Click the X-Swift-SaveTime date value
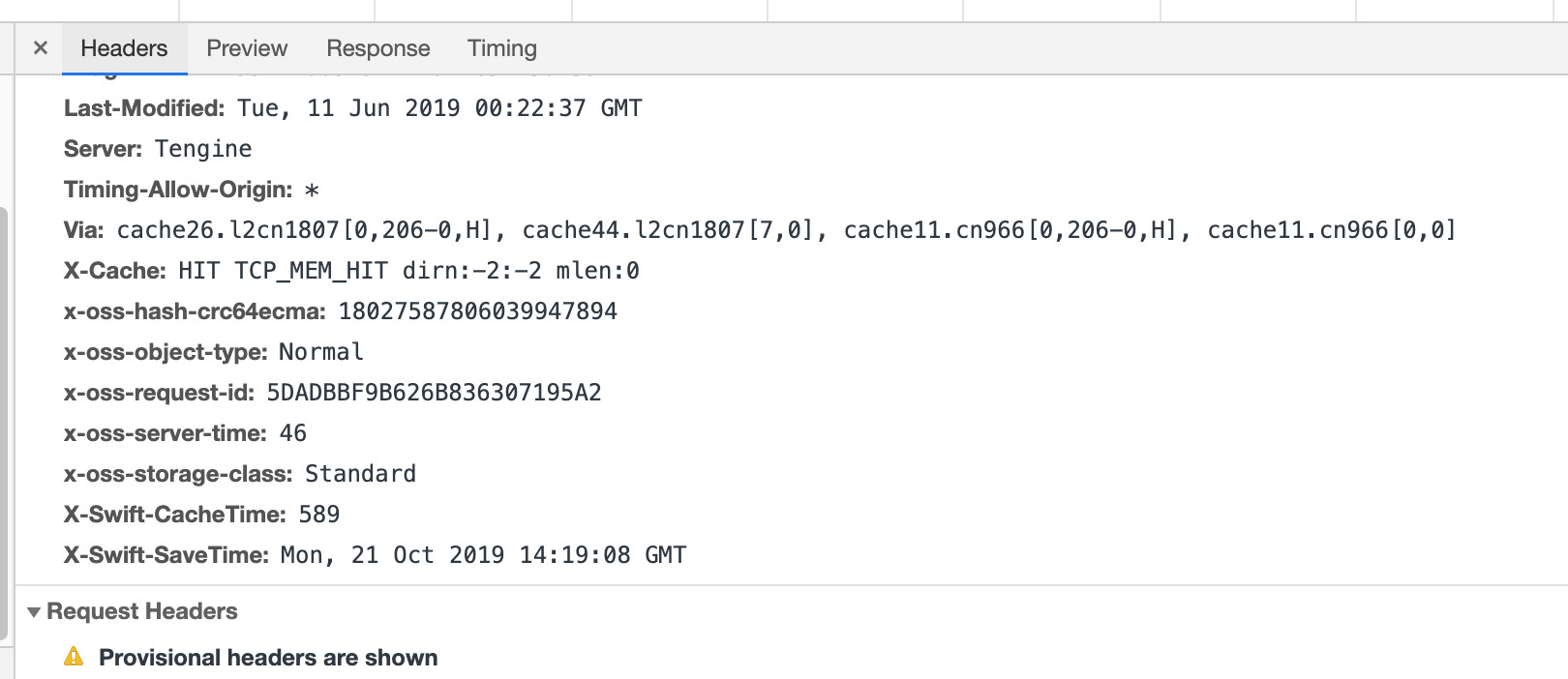Viewport: 1568px width, 679px height. tap(484, 555)
